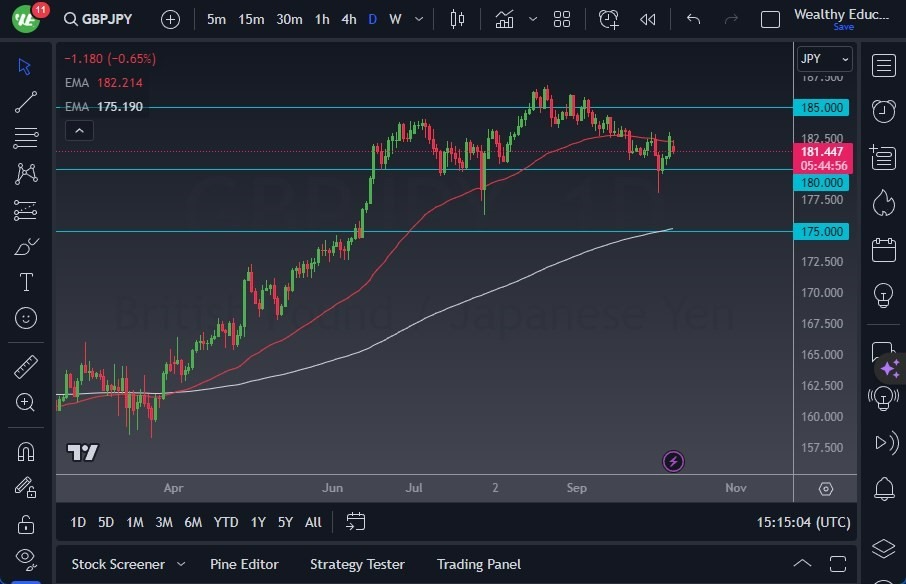Select the 1Y date range button
The image size is (906, 584).
257,522
